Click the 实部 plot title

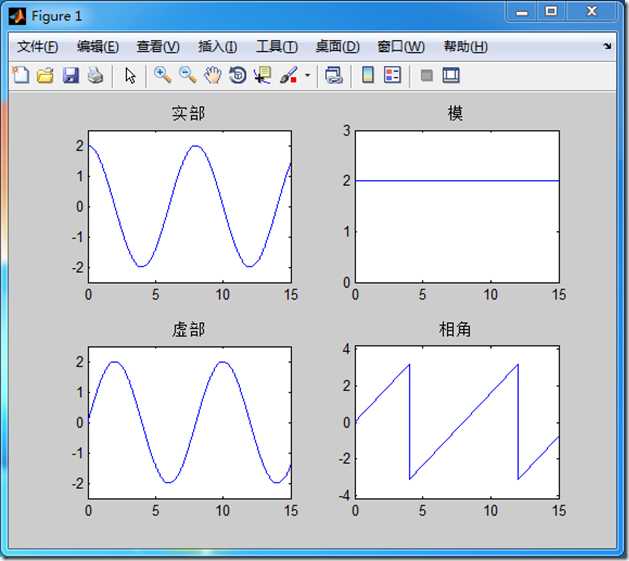189,113
